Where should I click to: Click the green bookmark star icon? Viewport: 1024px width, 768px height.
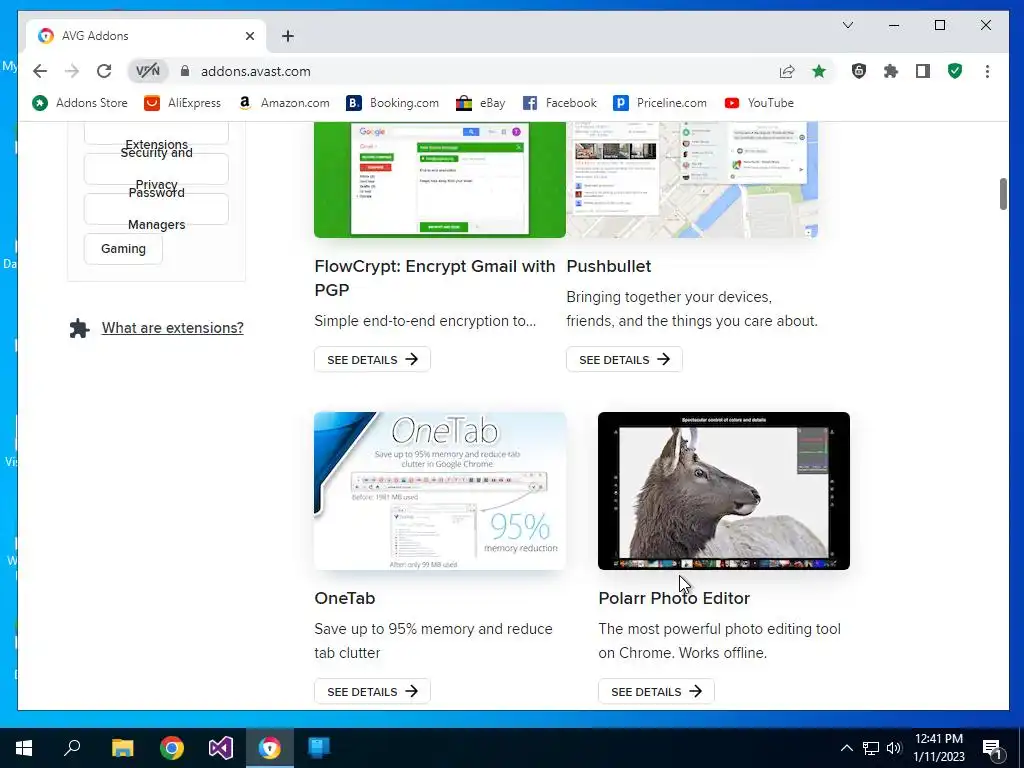[x=819, y=71]
